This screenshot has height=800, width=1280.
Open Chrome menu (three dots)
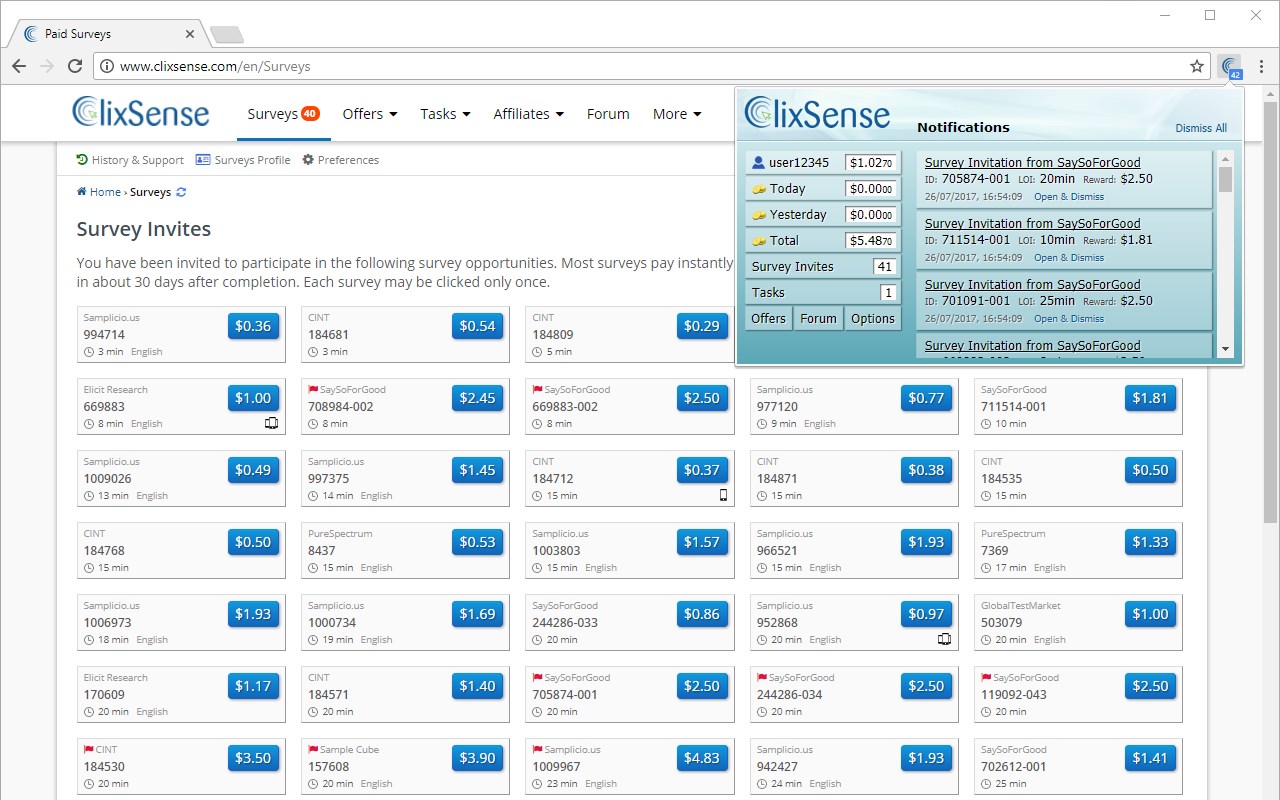click(x=1260, y=66)
